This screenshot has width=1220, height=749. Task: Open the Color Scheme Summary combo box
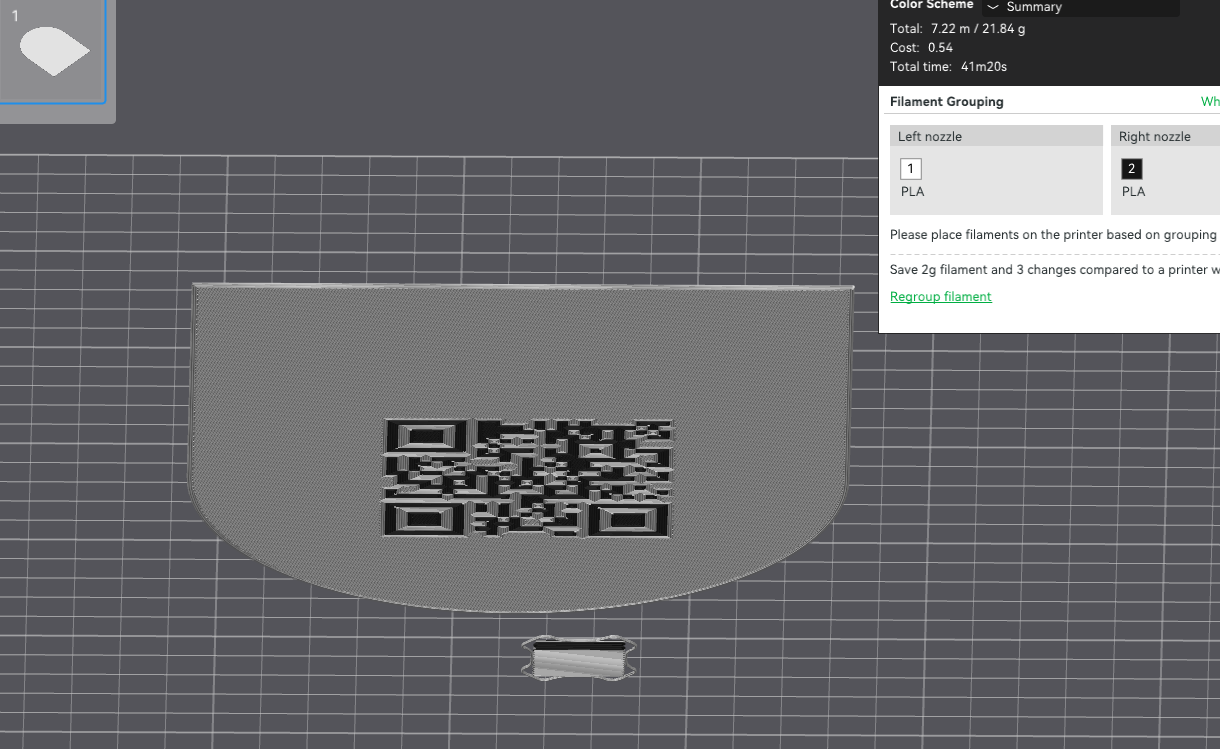(x=1080, y=7)
